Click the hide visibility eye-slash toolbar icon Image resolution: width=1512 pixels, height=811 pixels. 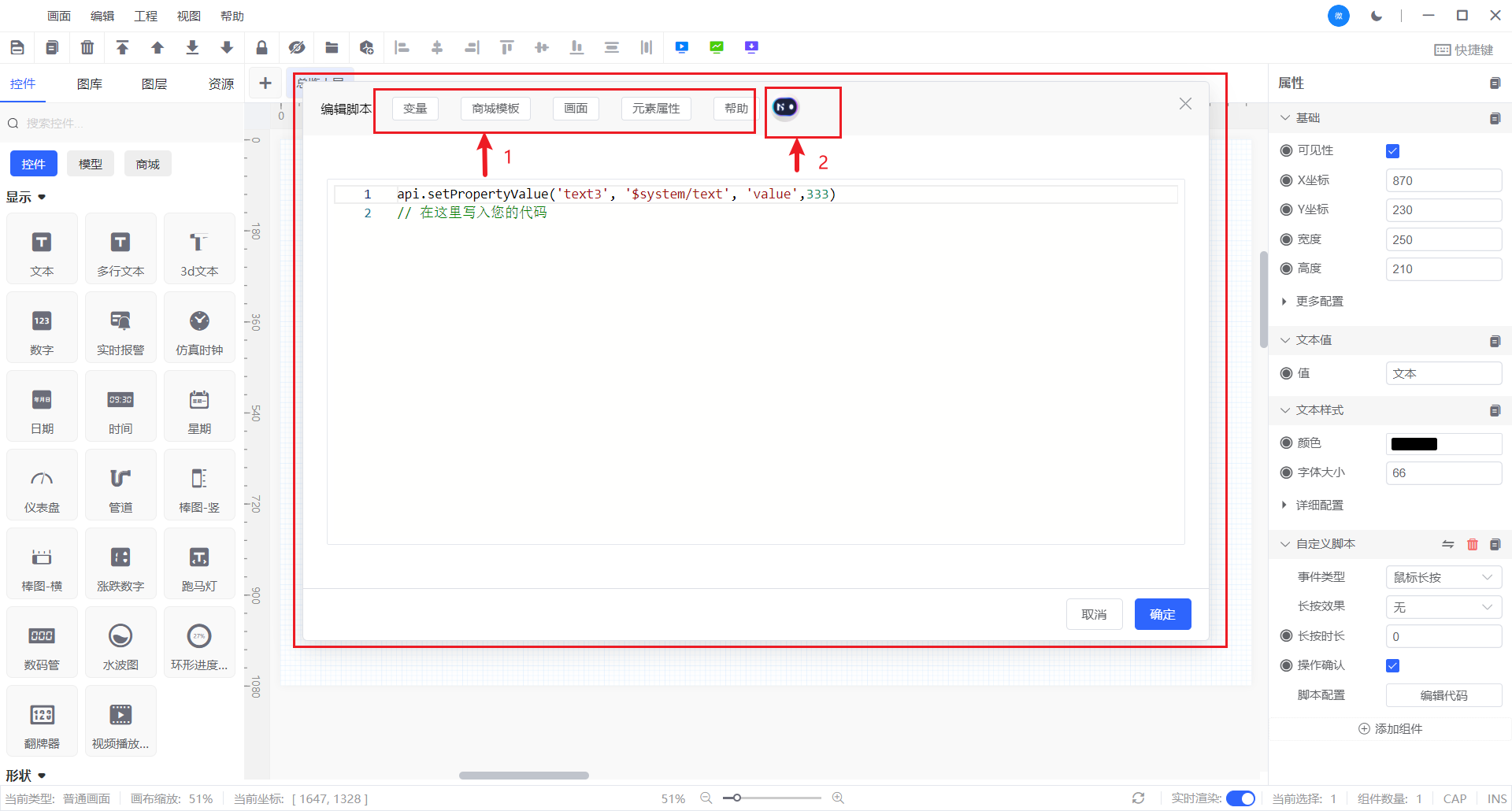point(296,48)
